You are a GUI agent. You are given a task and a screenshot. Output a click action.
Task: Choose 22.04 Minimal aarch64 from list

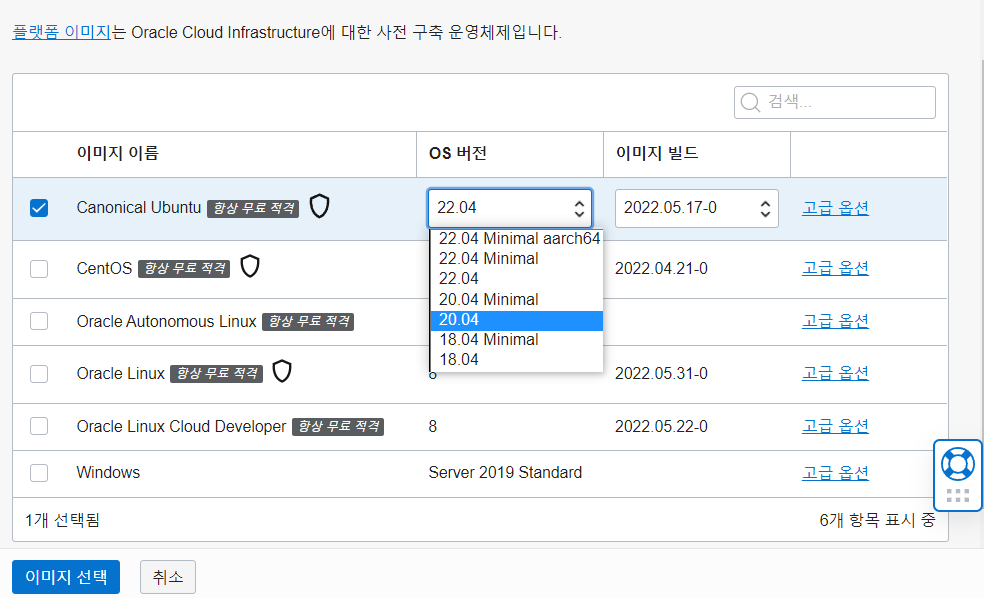coord(516,238)
